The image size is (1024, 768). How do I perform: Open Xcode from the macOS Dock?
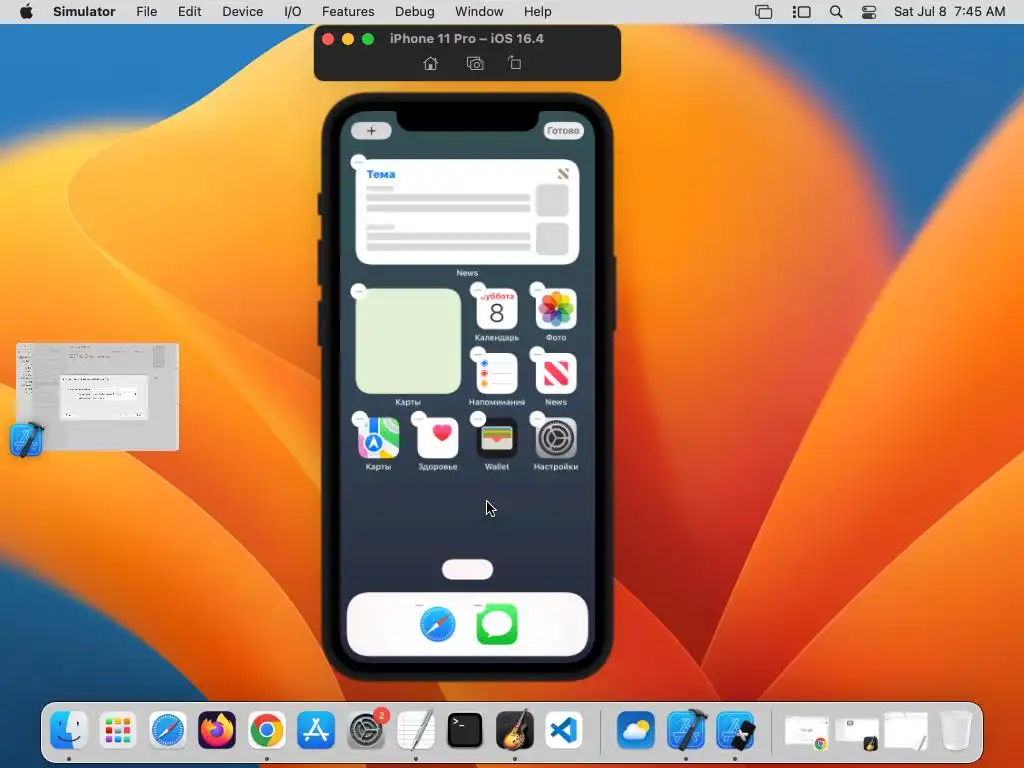click(x=686, y=729)
